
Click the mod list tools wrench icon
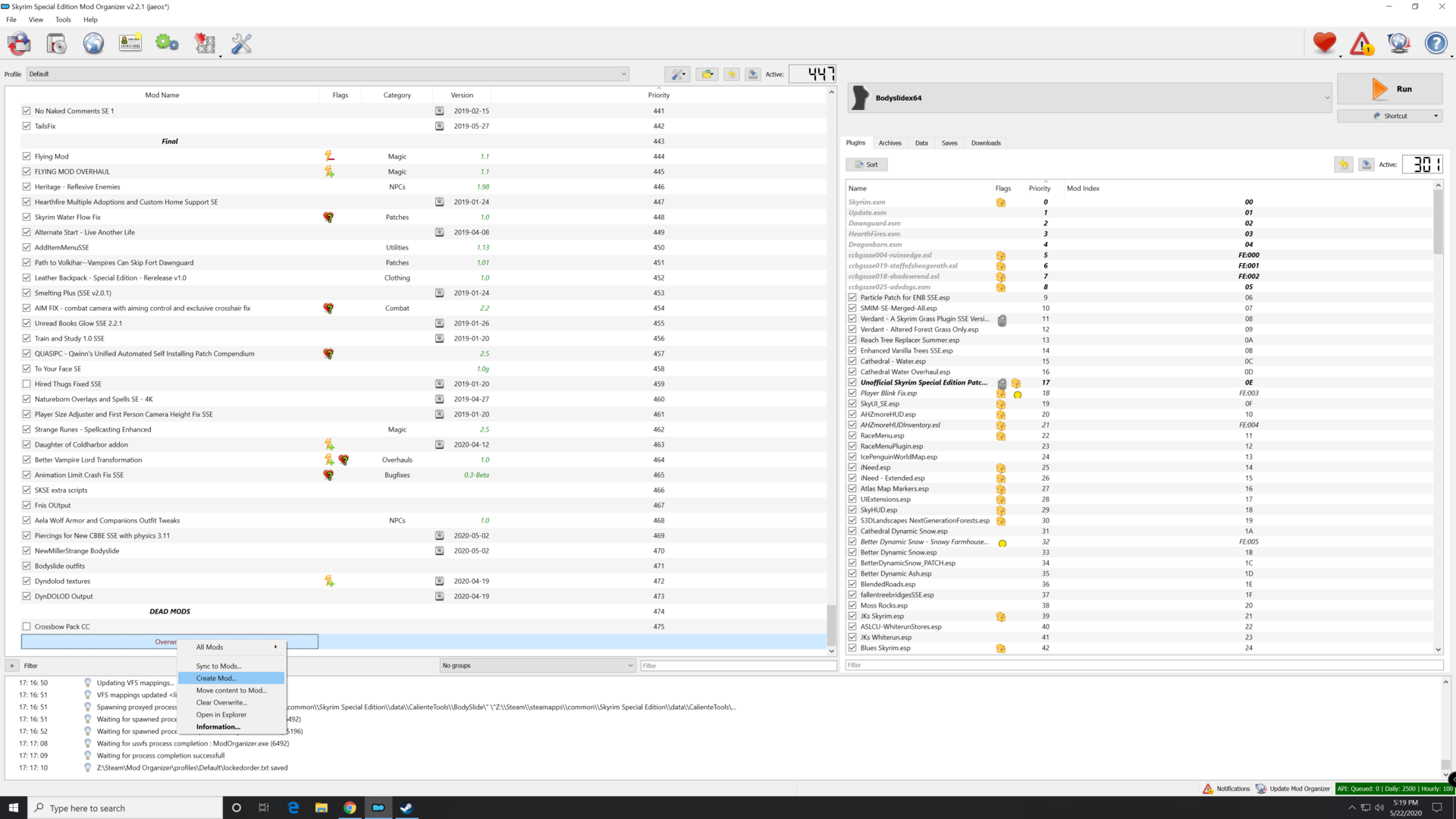click(677, 74)
